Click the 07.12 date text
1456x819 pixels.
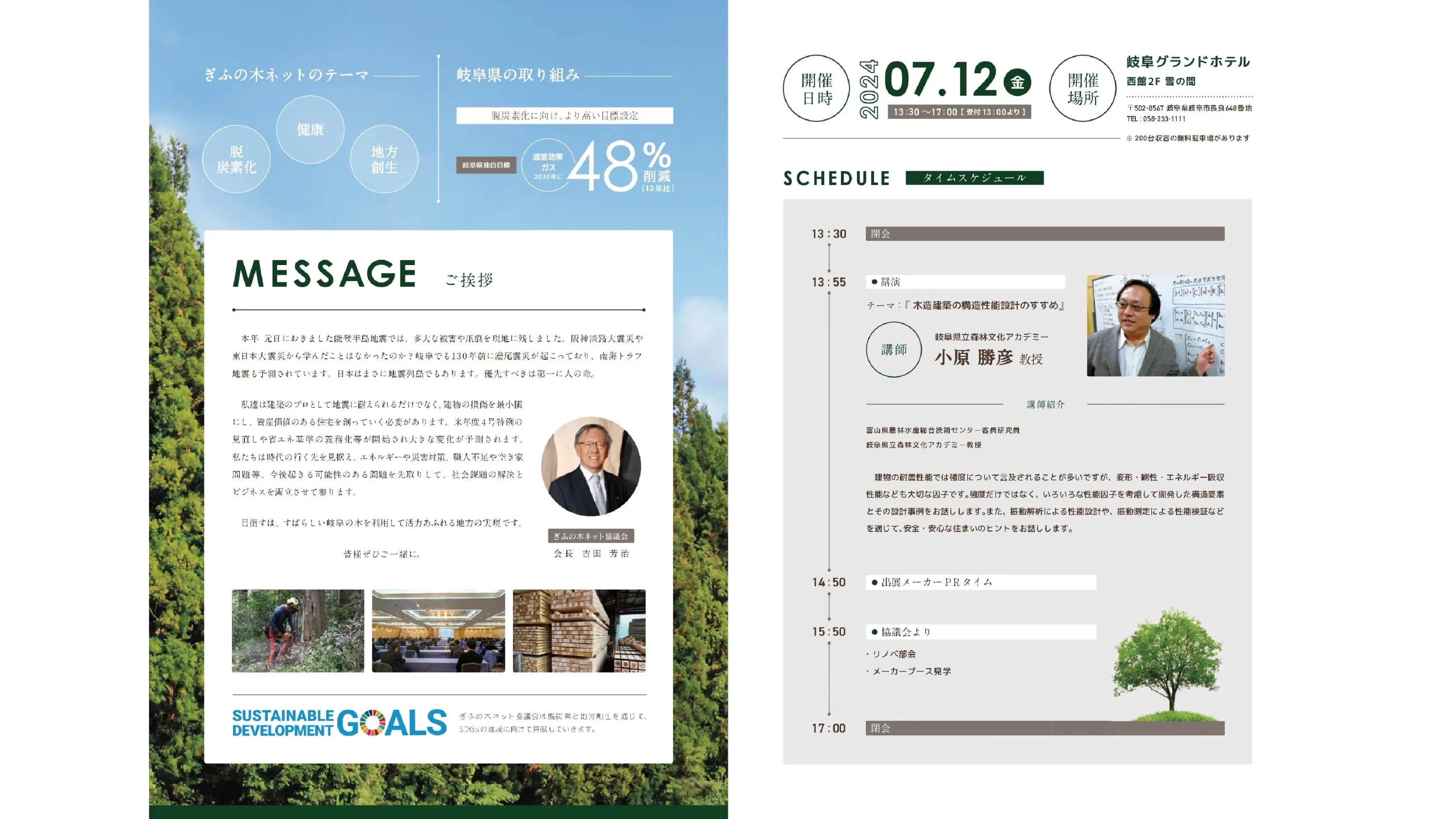pos(941,80)
